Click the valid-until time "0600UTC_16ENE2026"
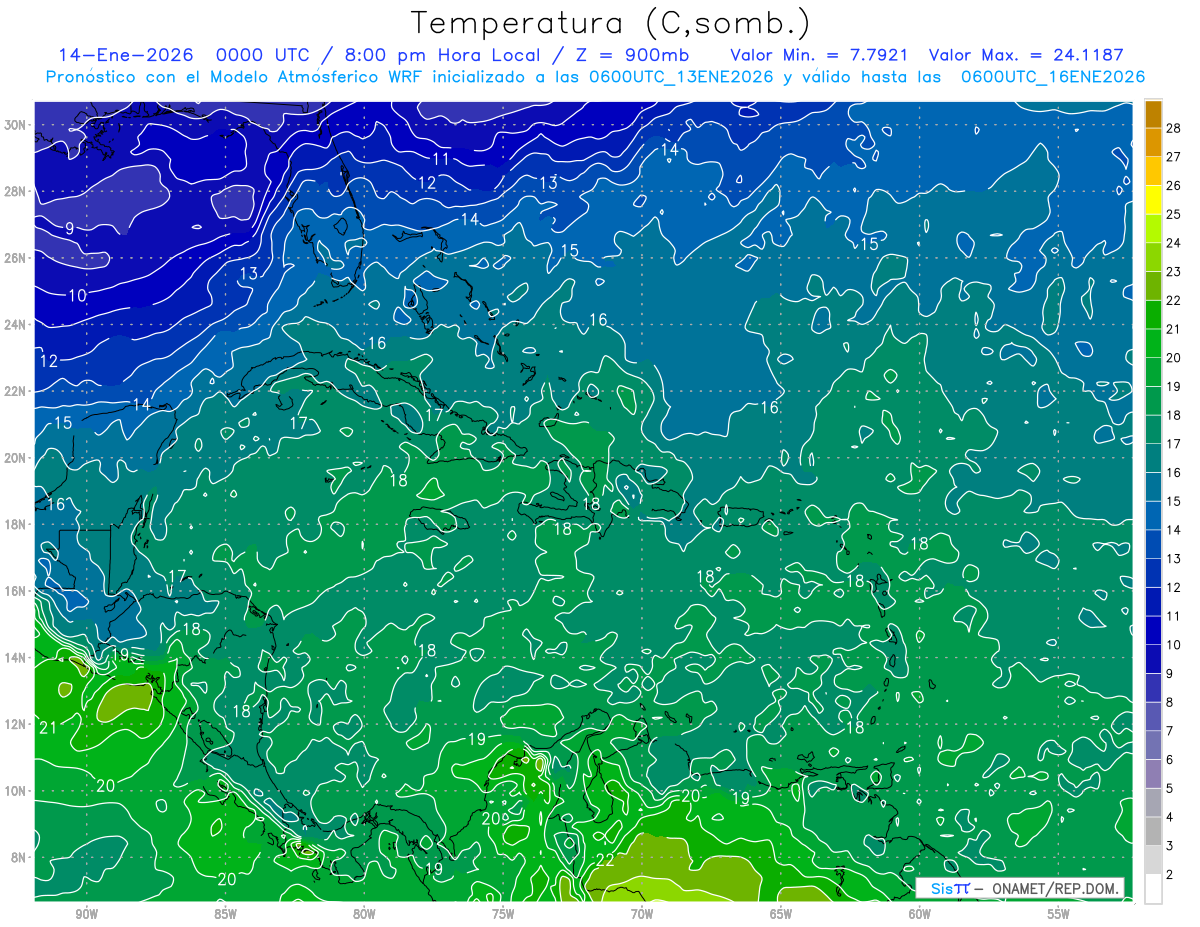The image size is (1200, 927). click(1052, 77)
